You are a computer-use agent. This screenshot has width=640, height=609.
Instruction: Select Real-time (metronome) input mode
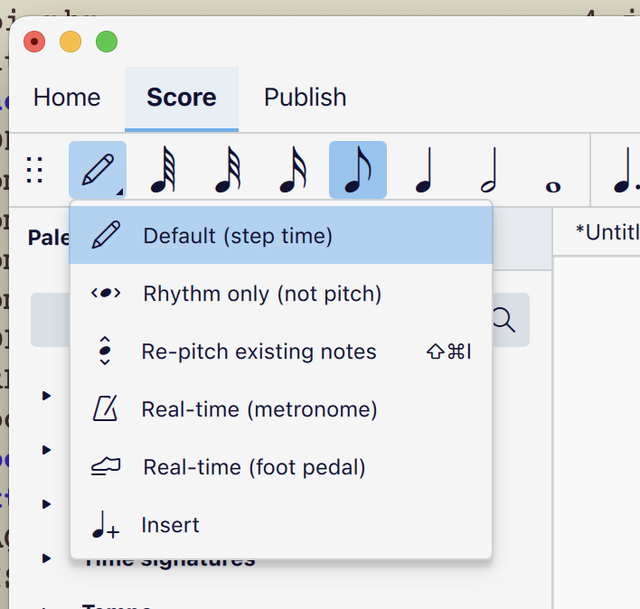coord(259,410)
